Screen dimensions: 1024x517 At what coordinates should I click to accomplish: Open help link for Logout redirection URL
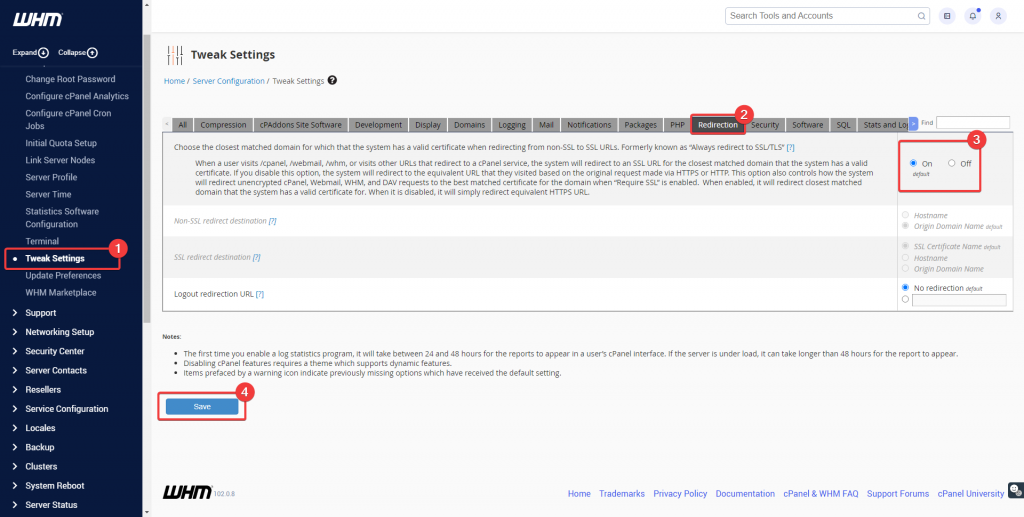click(260, 294)
